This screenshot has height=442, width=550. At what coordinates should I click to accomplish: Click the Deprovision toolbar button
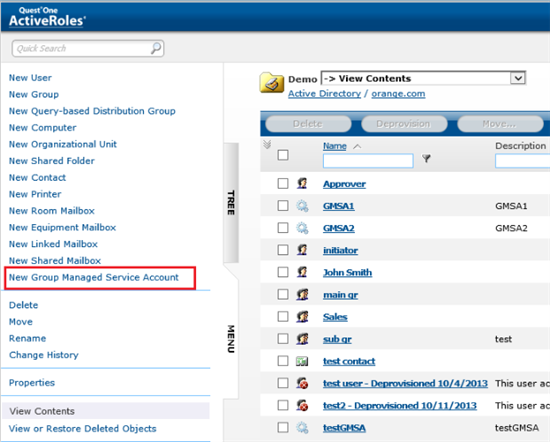[x=404, y=124]
